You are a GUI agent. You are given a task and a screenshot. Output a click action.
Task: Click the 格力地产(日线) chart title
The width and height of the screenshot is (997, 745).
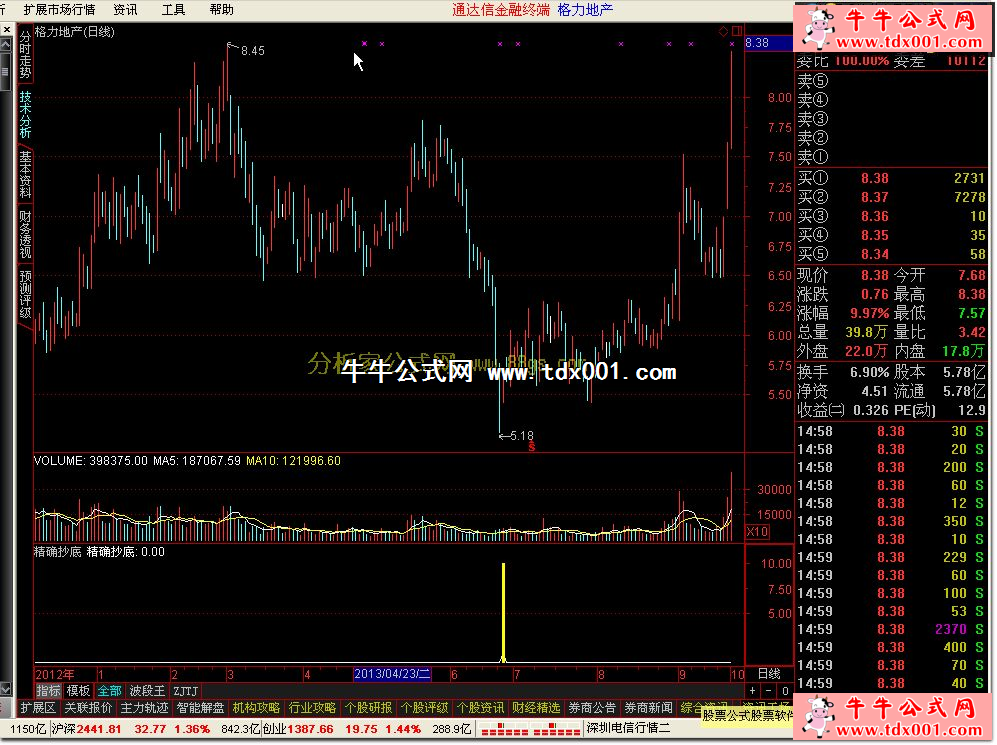(x=74, y=32)
